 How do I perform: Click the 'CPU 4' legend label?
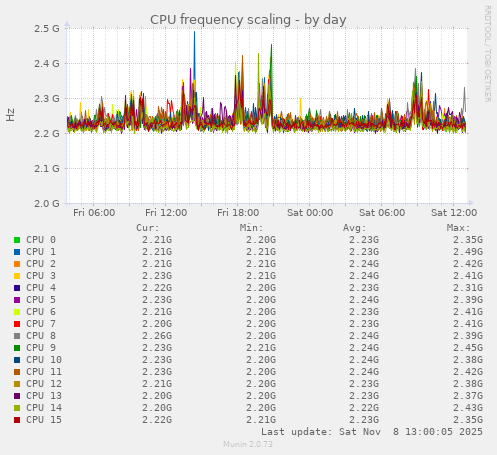41,288
